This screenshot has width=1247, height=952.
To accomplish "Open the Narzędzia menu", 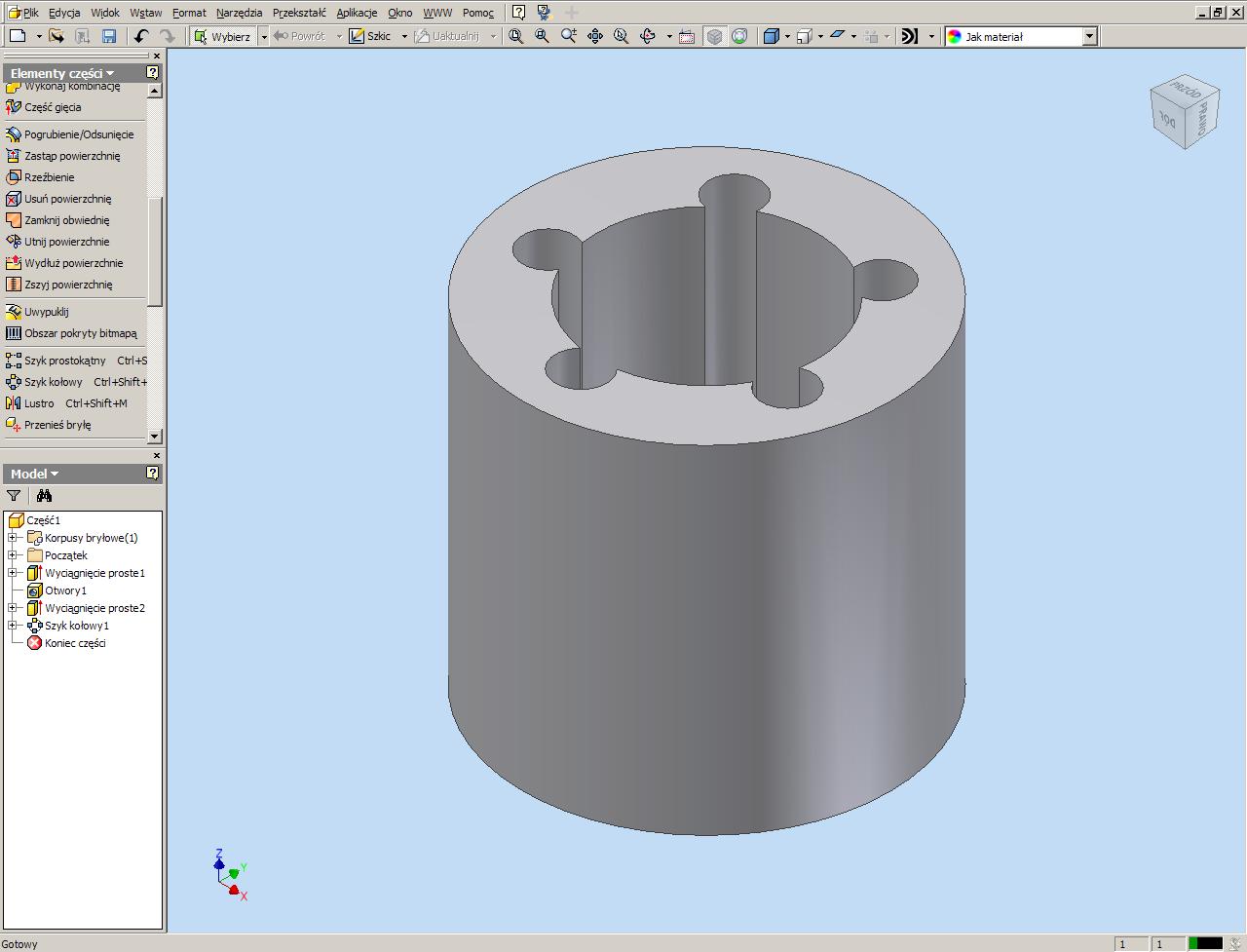I will 239,13.
